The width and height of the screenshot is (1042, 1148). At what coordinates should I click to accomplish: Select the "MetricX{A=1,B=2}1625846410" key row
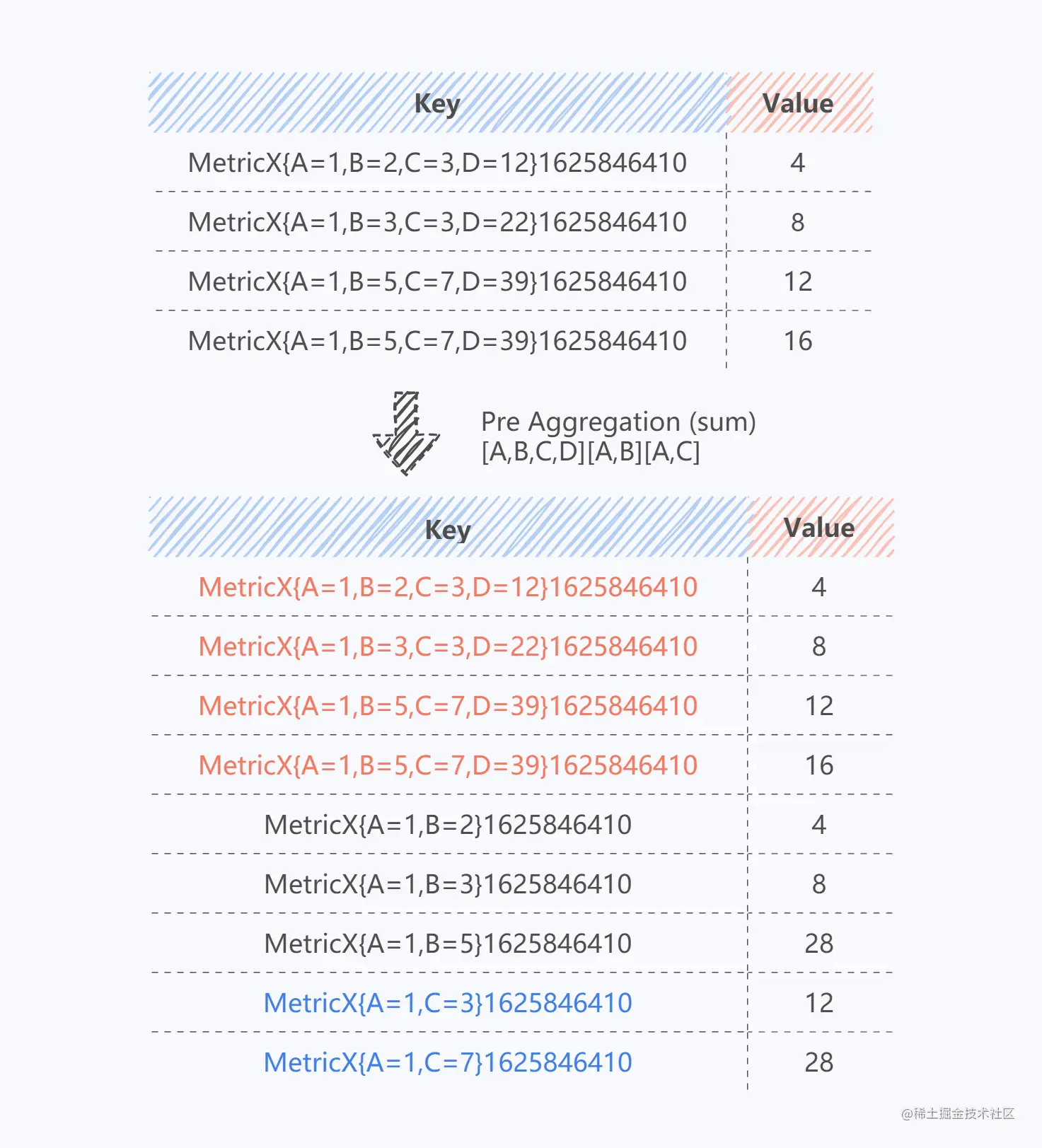click(x=447, y=825)
